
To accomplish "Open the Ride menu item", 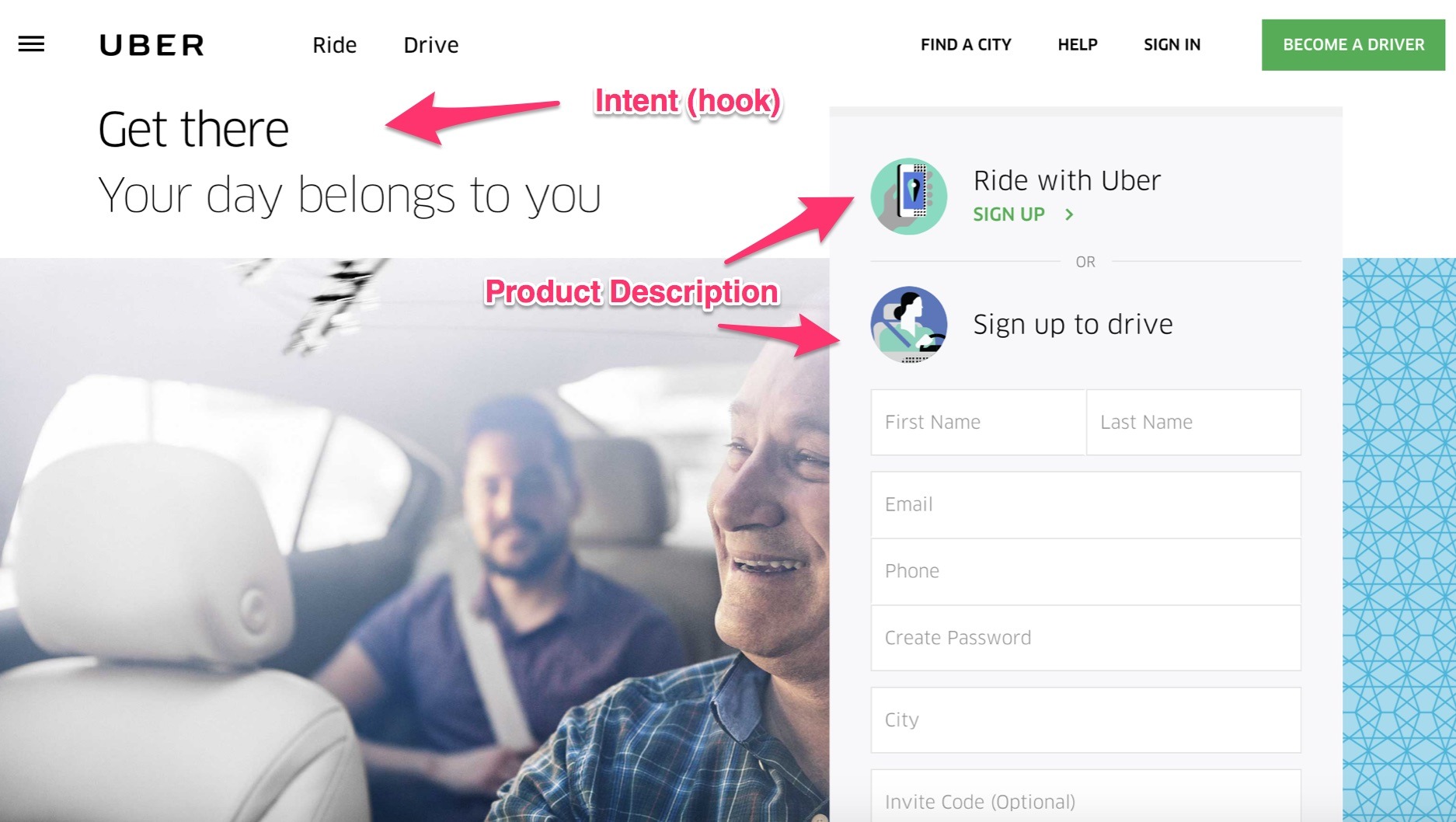I will 335,45.
